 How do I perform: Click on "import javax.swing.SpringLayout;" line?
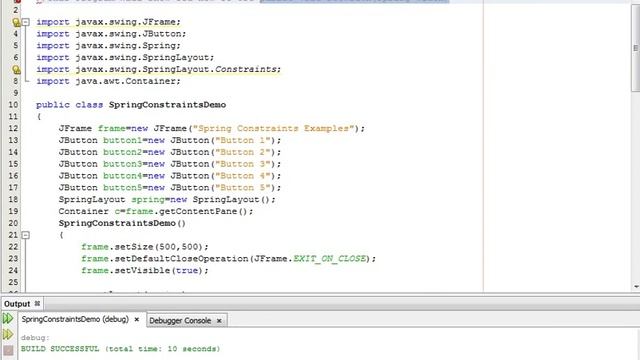(x=125, y=58)
